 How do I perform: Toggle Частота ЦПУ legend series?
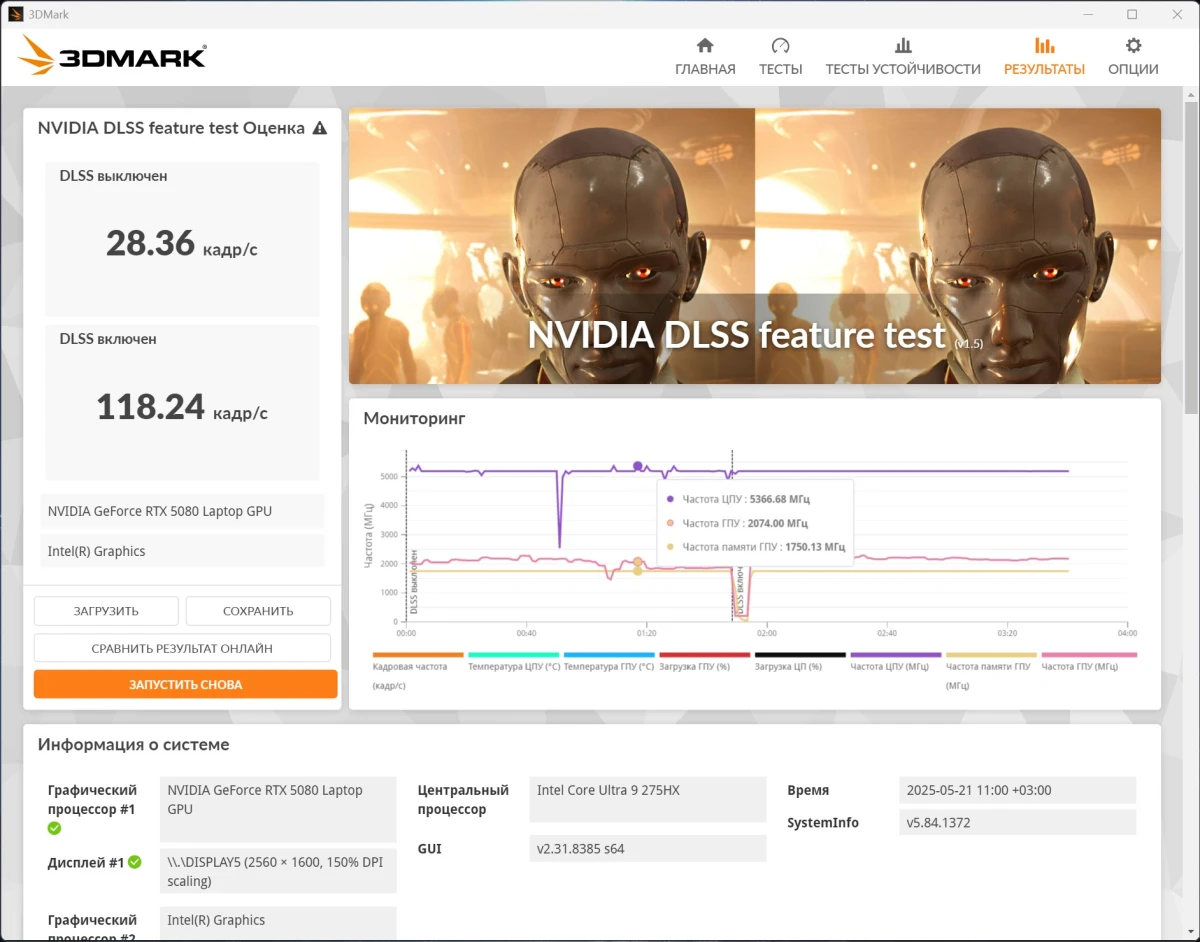pos(896,662)
